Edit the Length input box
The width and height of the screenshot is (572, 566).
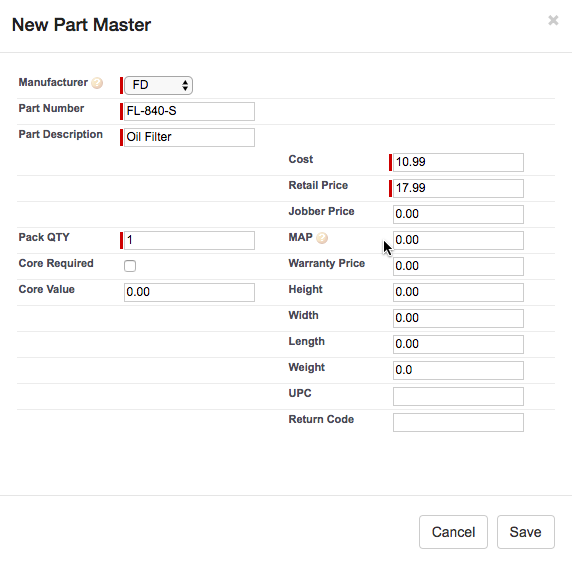click(458, 344)
